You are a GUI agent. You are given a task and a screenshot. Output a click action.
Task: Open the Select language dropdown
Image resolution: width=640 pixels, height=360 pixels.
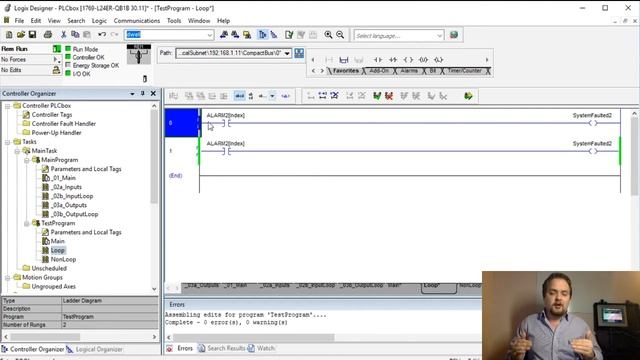[x=439, y=36]
